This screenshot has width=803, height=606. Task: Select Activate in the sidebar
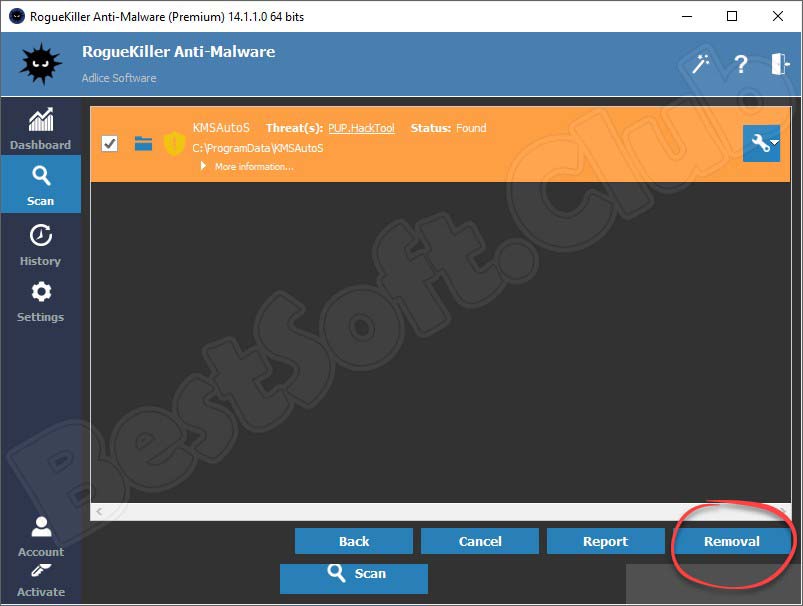[x=40, y=580]
